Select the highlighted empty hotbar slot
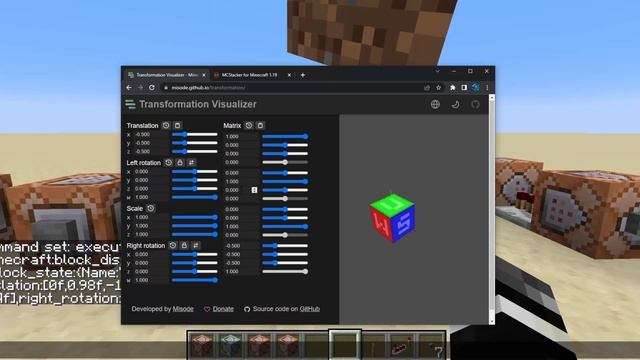 pos(345,344)
